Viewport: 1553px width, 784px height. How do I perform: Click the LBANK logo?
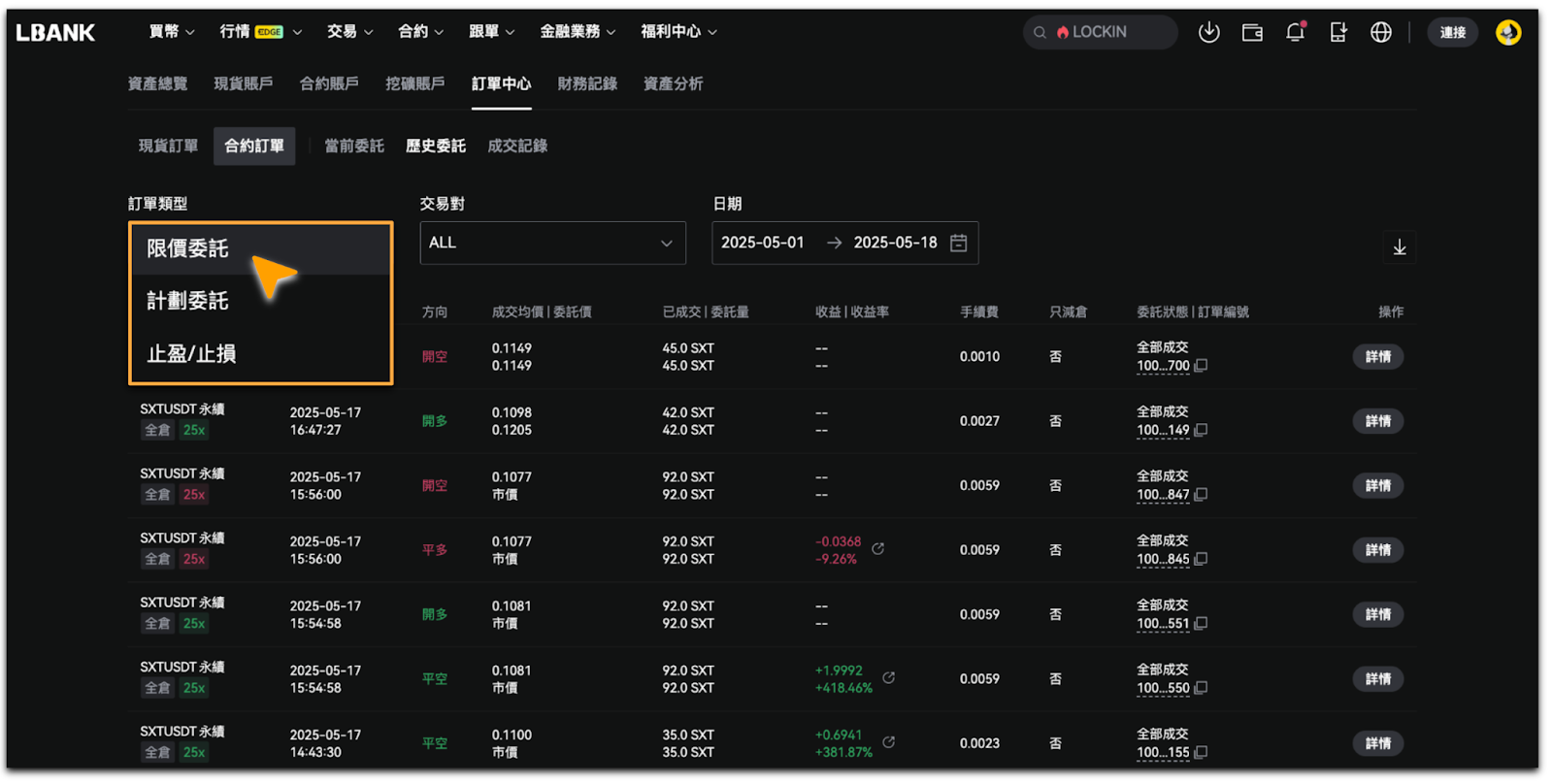coord(55,32)
